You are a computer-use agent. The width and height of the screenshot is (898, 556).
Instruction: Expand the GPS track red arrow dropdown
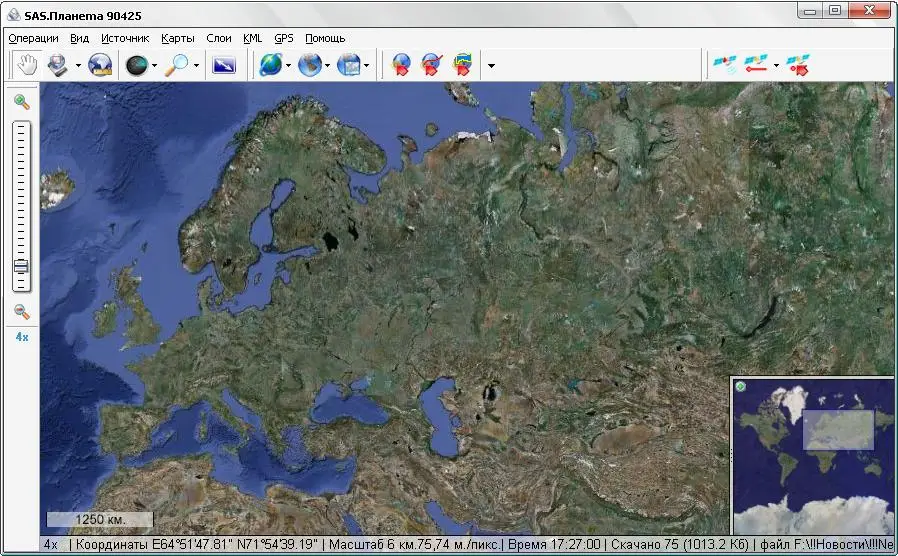(776, 66)
